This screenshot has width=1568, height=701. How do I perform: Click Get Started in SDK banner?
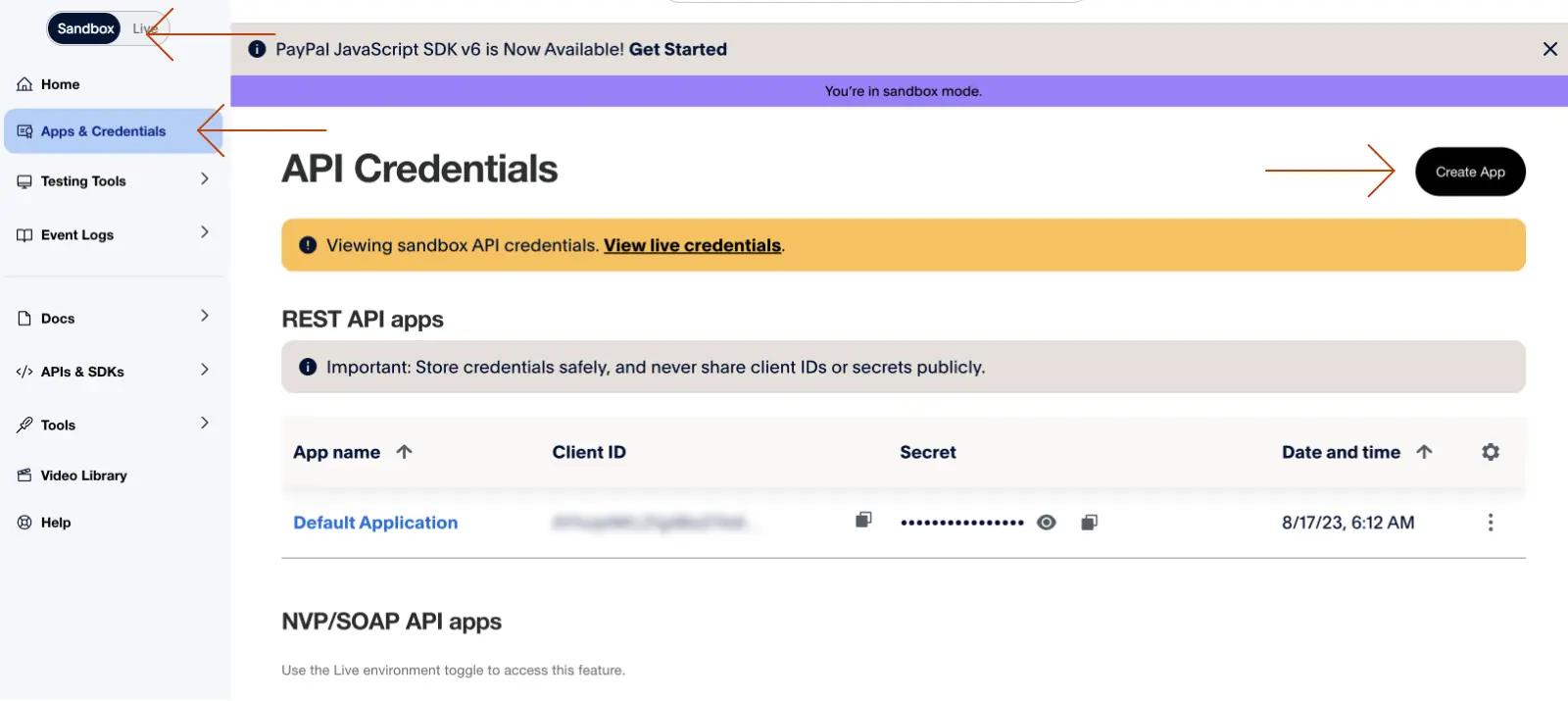click(678, 49)
